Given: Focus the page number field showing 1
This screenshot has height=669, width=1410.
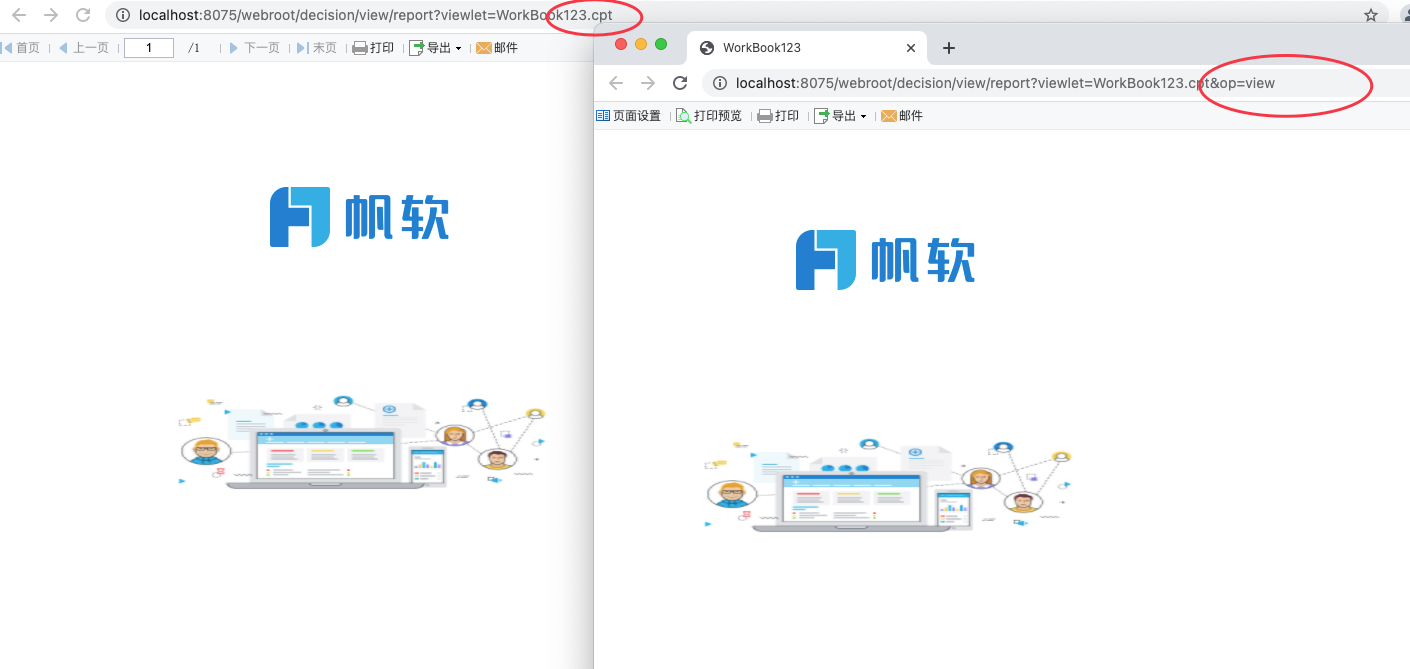Looking at the screenshot, I should (149, 48).
